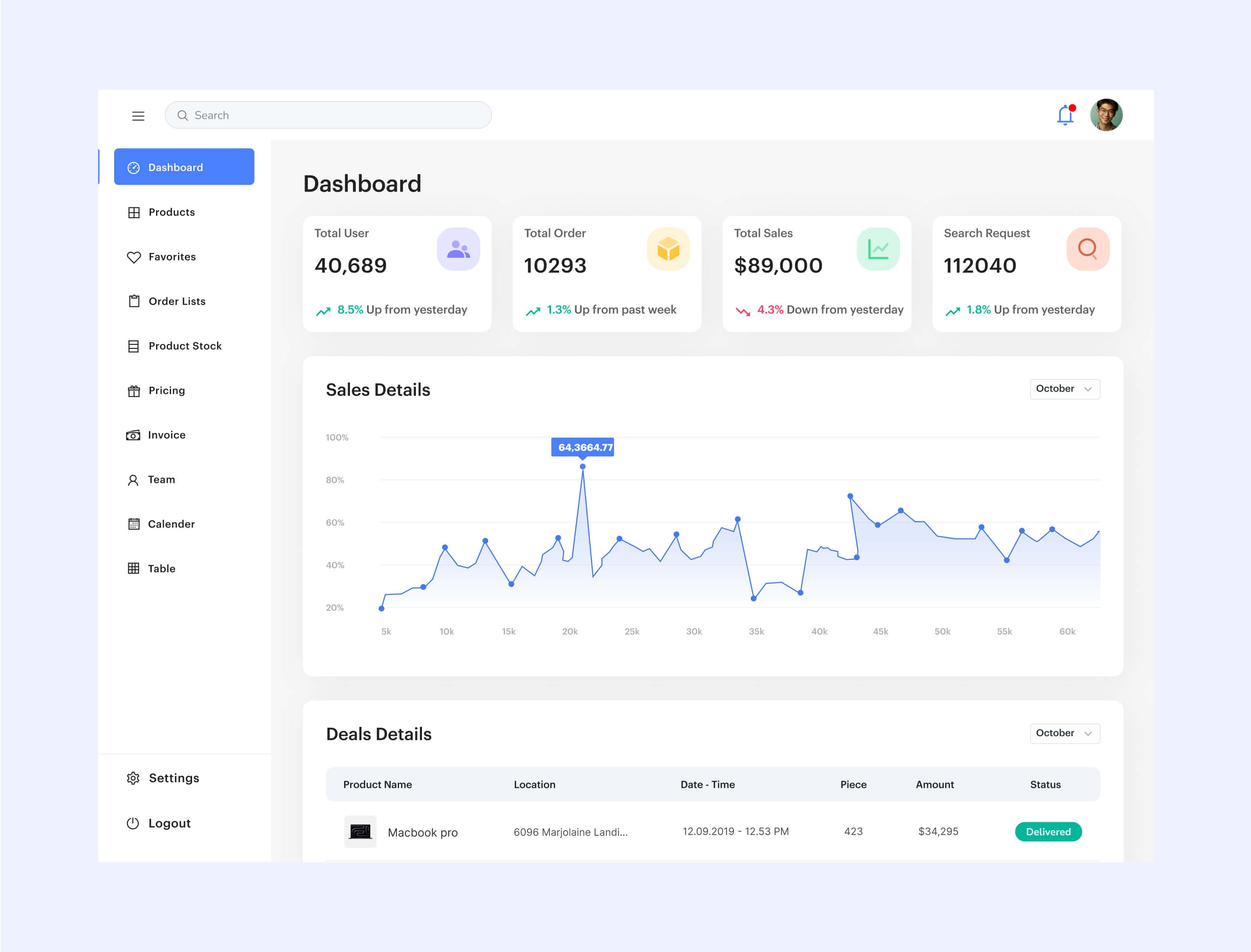1251x952 pixels.
Task: Expand Deals Details October dropdown
Action: (x=1065, y=733)
